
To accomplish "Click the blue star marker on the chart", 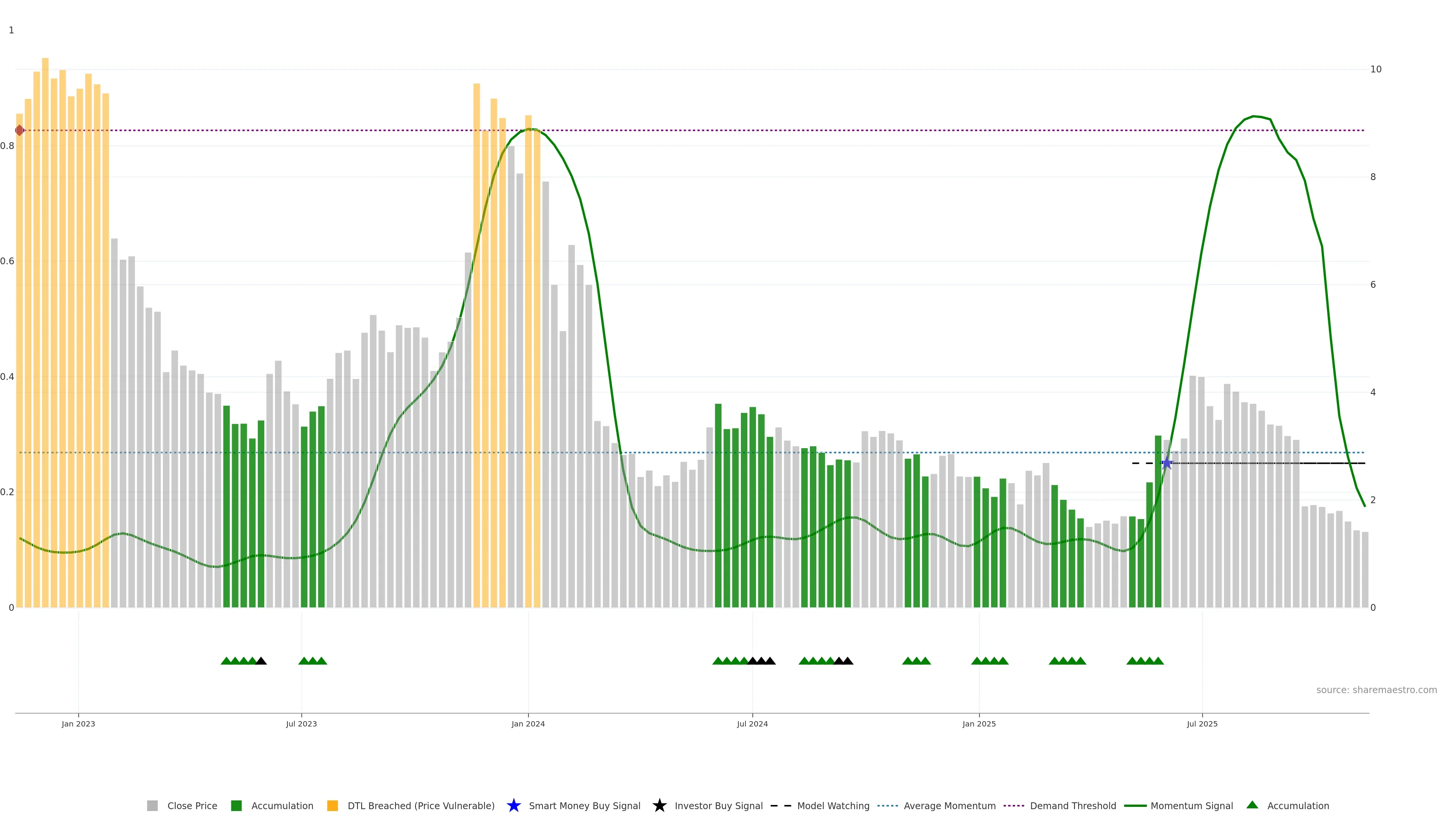I will click(x=1167, y=463).
